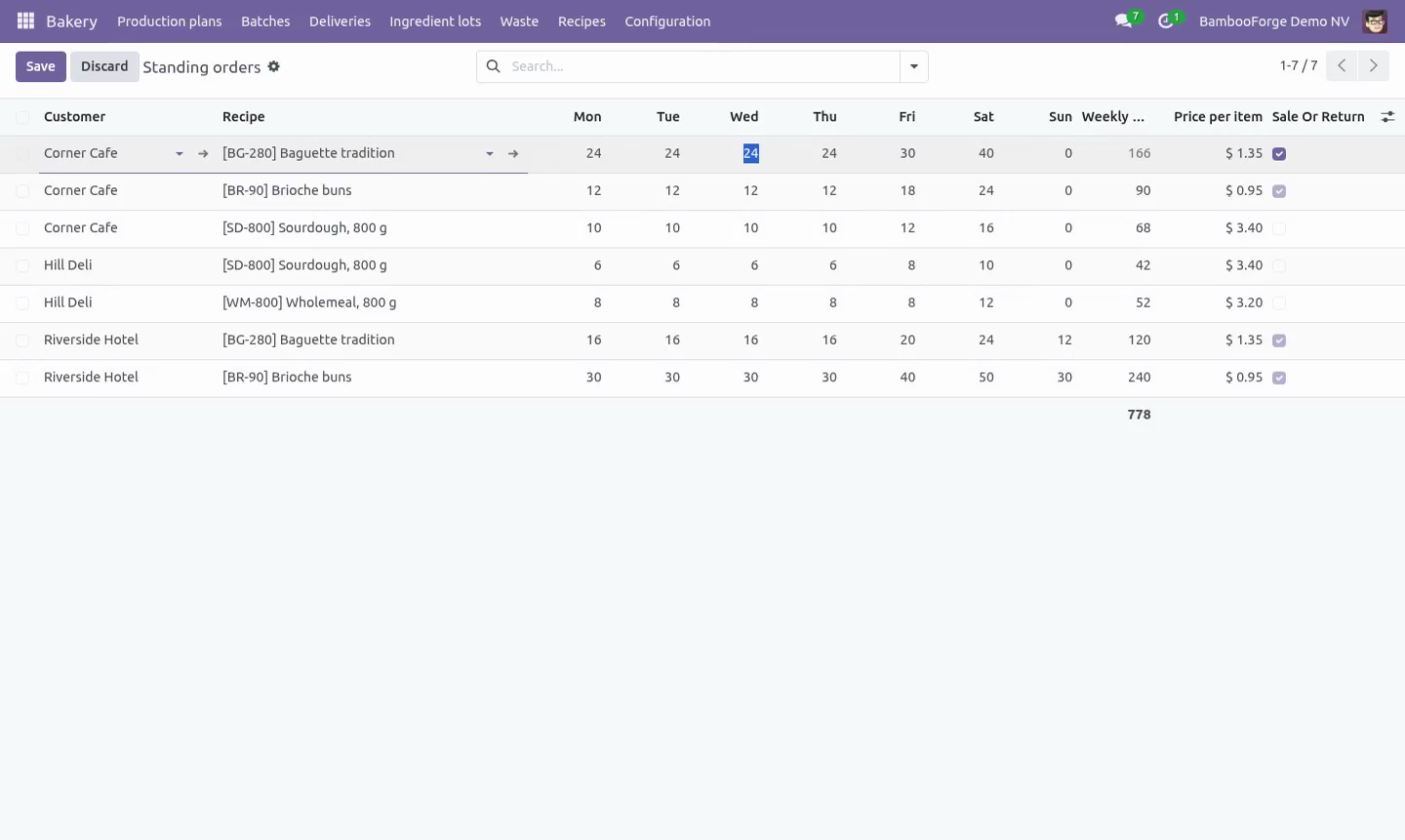Open the conversations messages icon
Viewport: 1405px width, 840px height.
click(1123, 20)
